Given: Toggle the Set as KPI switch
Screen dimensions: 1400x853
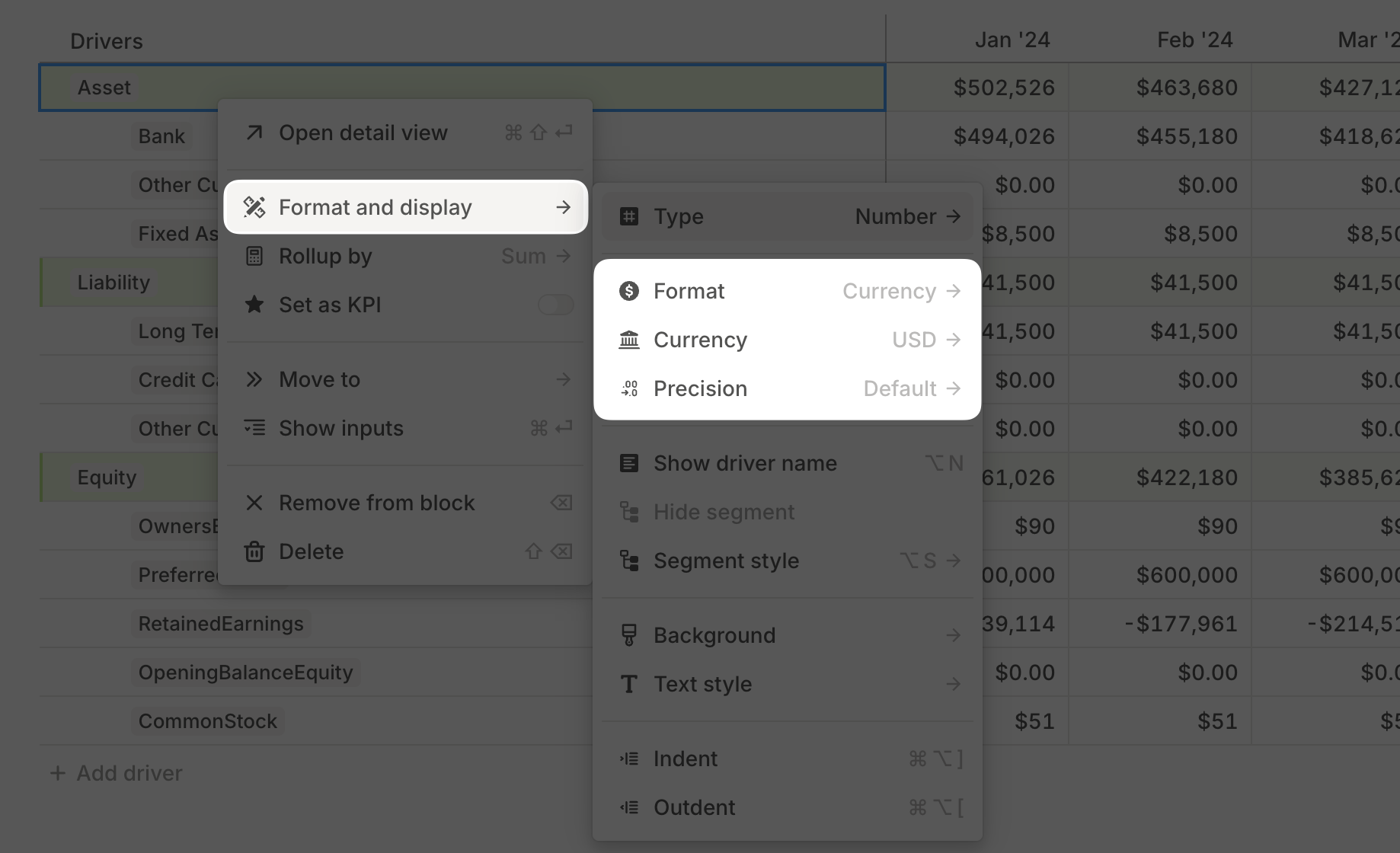Looking at the screenshot, I should [x=555, y=305].
